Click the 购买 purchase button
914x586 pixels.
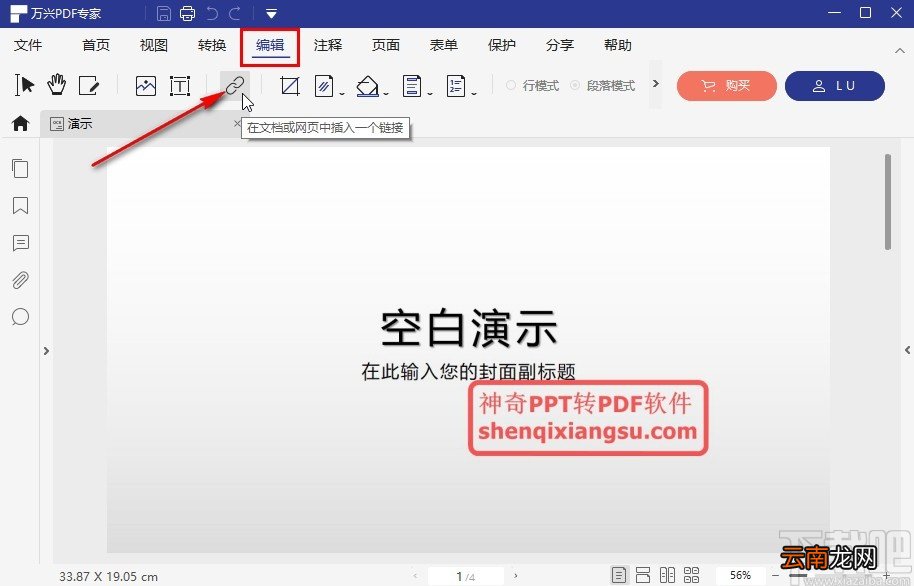click(726, 86)
